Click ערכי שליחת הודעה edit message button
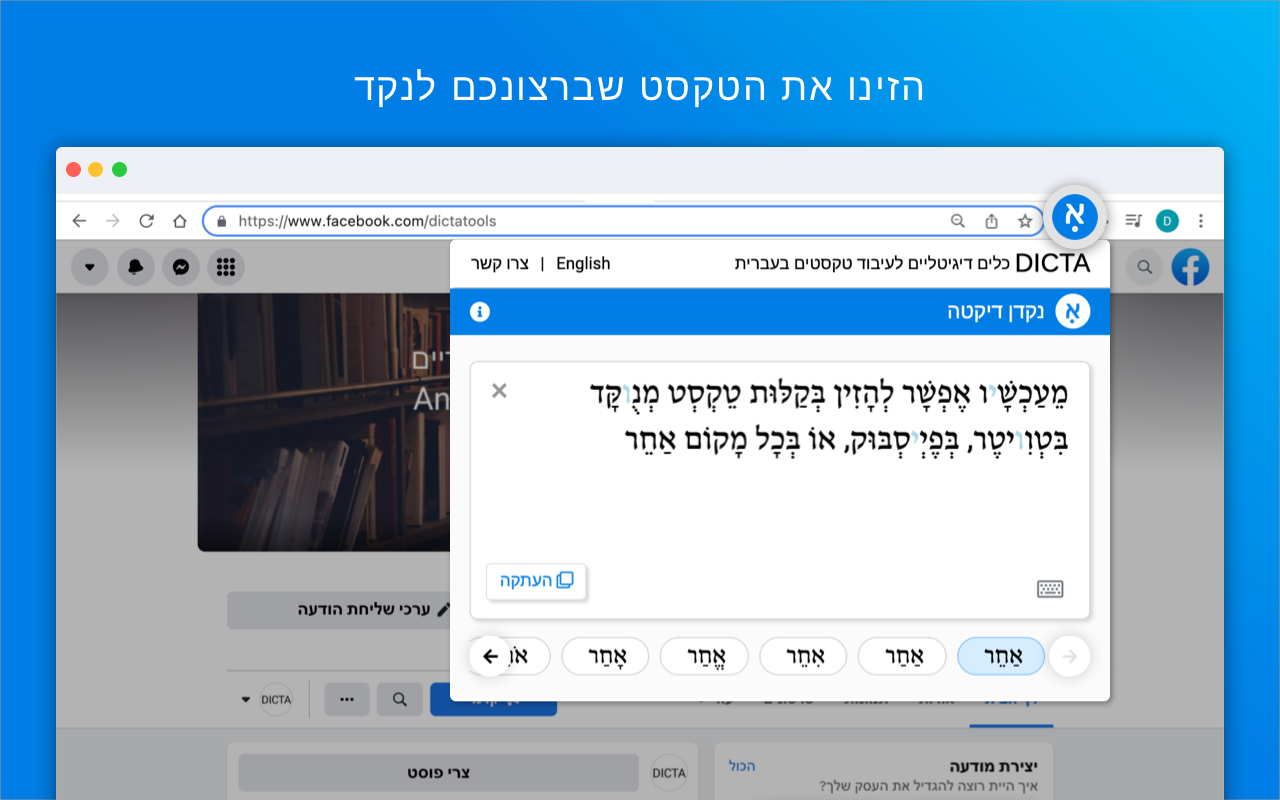 339,609
